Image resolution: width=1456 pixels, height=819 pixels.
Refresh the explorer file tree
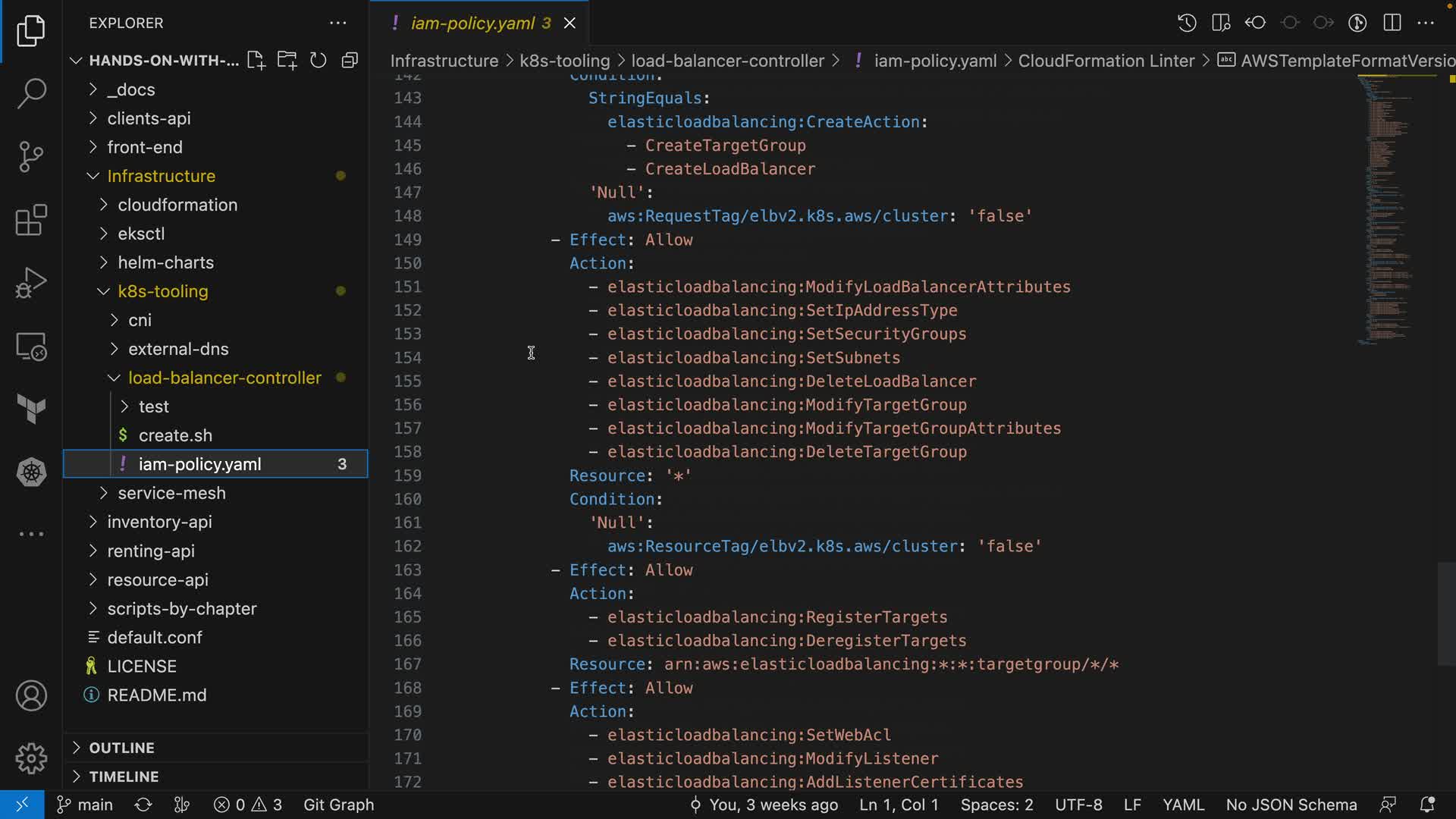click(x=318, y=61)
